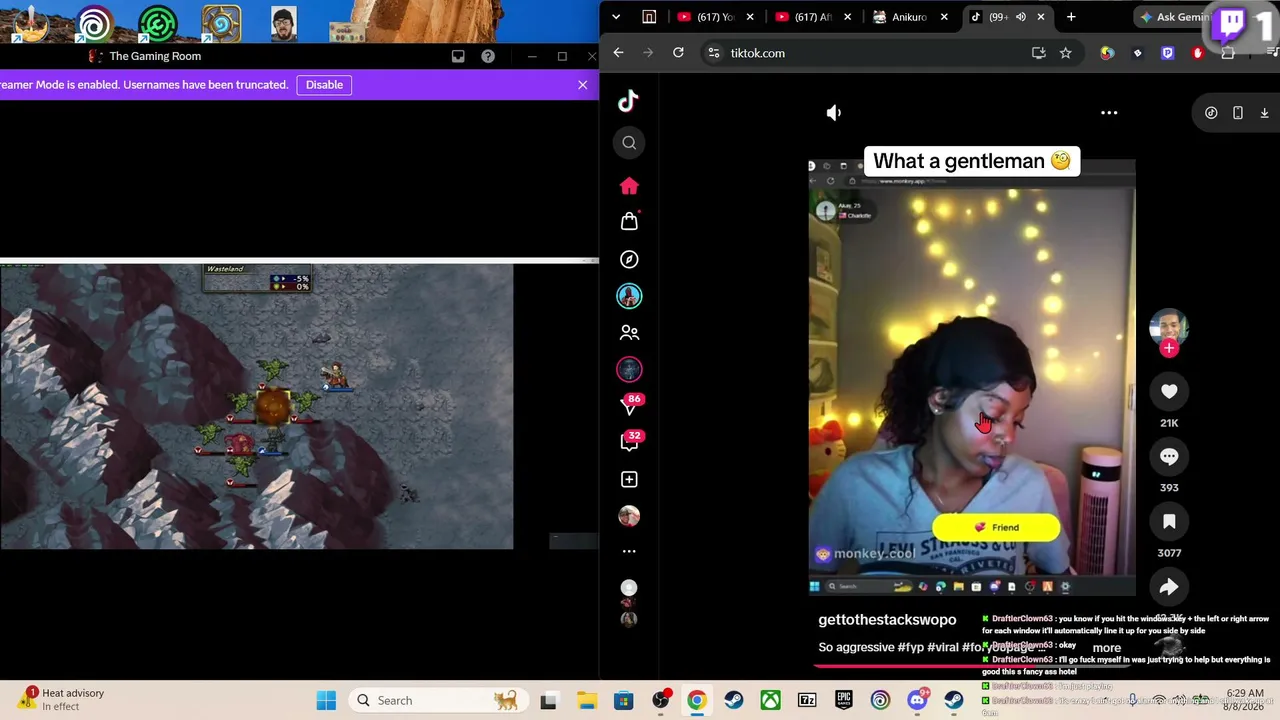Reload the tiktok.com page
The image size is (1280, 720).
point(678,53)
